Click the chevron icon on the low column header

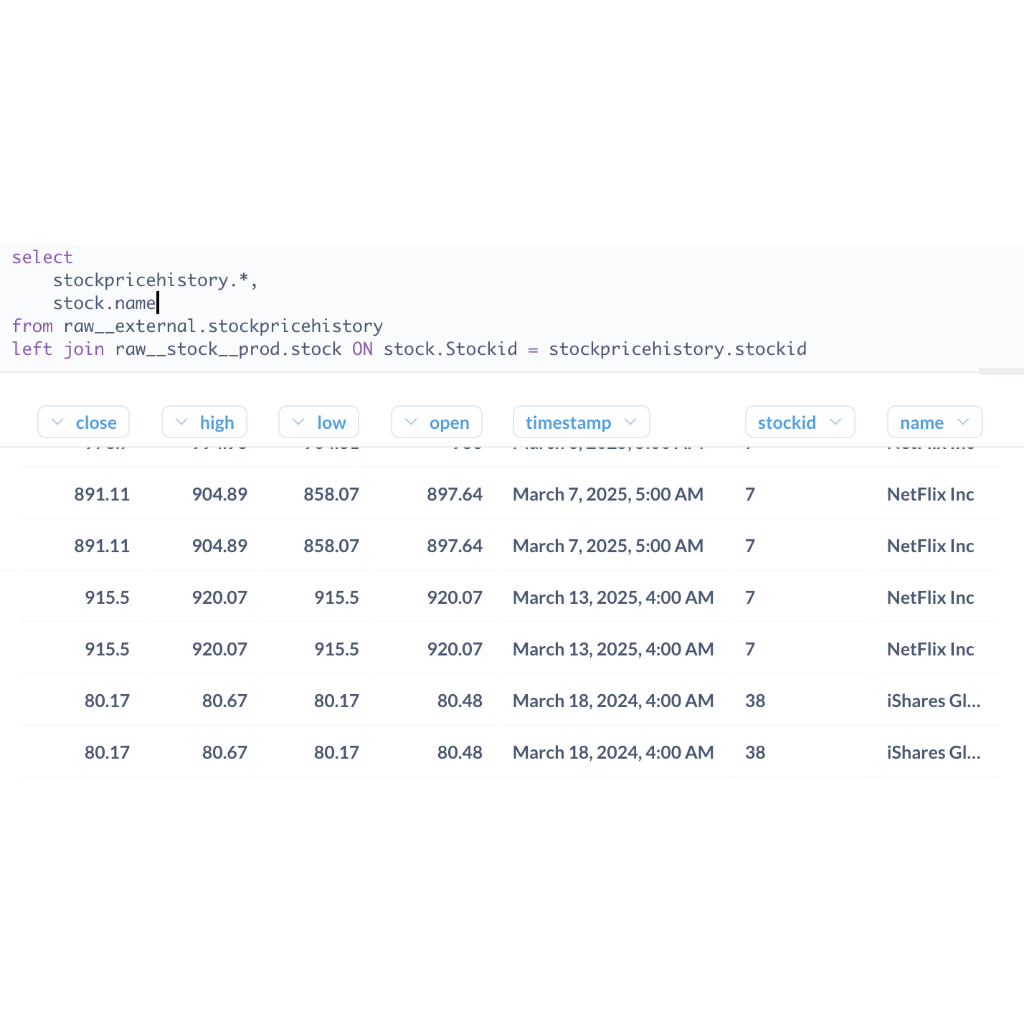pyautogui.click(x=298, y=422)
